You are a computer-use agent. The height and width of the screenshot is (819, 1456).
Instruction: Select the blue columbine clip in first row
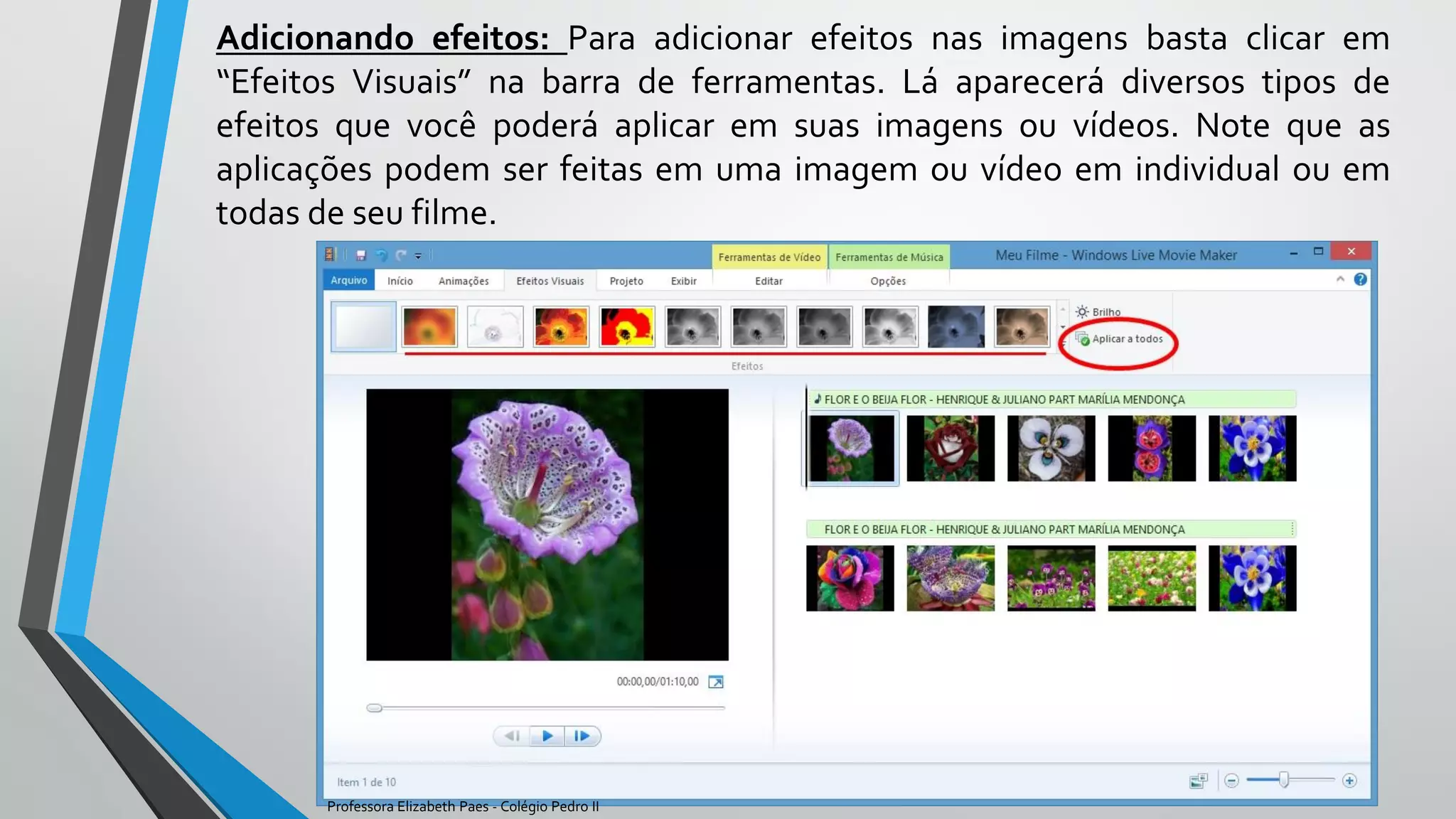[x=1253, y=449]
